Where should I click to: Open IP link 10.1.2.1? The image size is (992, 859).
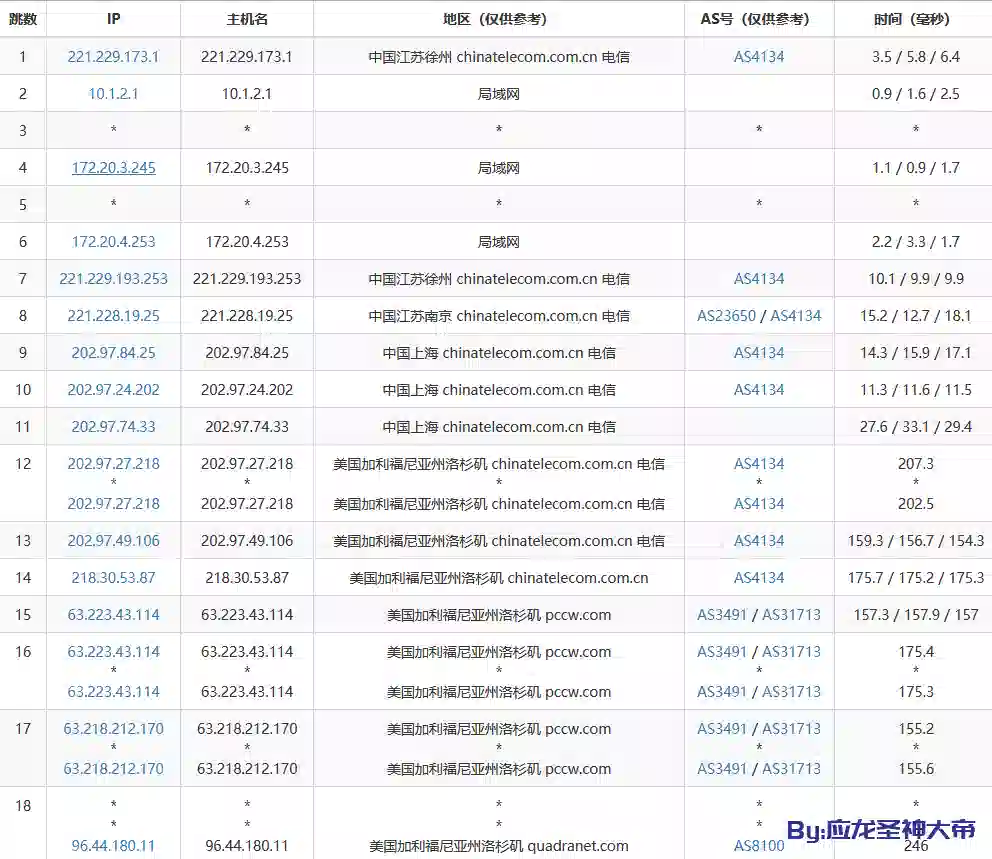[113, 94]
